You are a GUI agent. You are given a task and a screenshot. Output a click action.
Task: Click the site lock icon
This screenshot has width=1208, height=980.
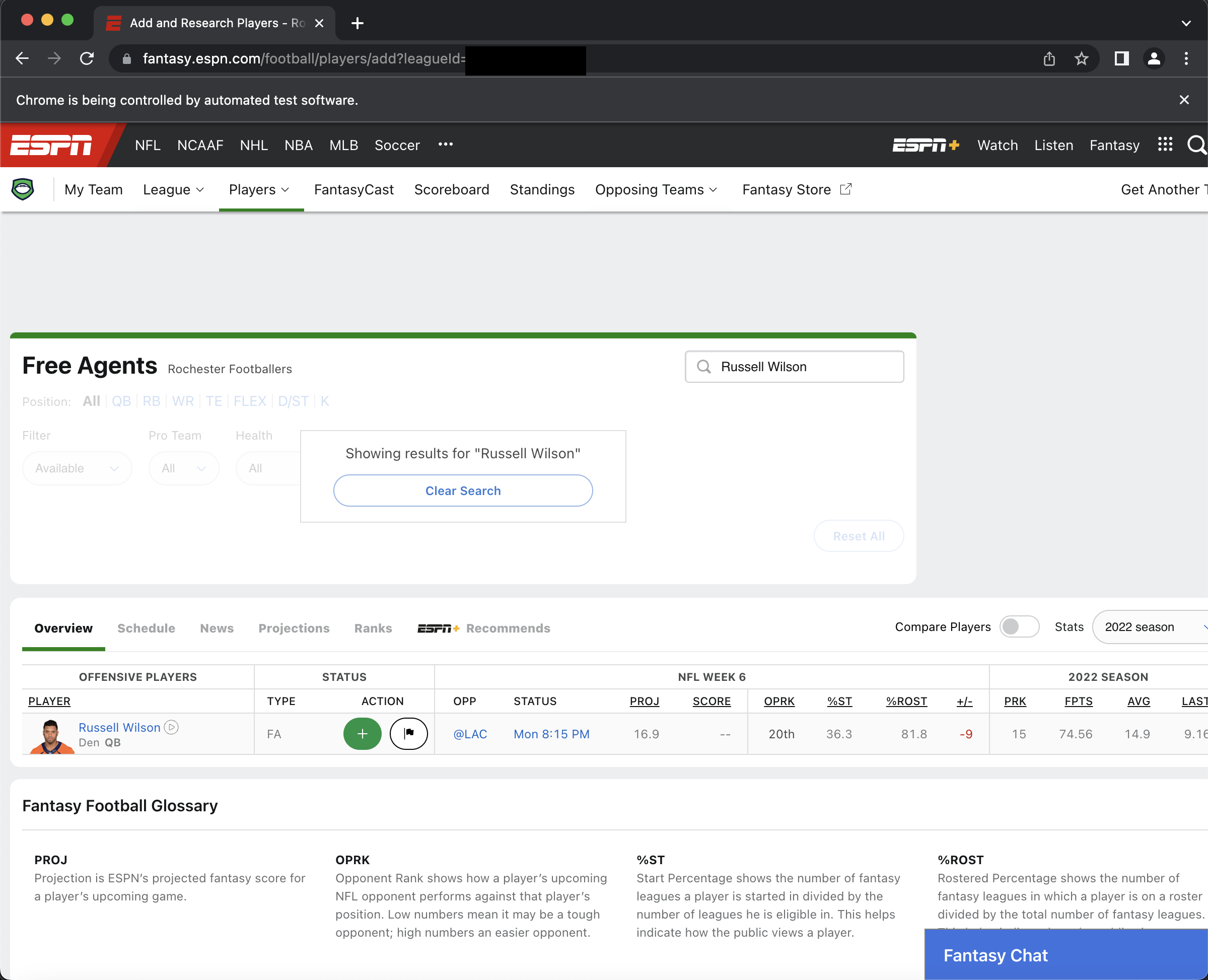pyautogui.click(x=127, y=59)
